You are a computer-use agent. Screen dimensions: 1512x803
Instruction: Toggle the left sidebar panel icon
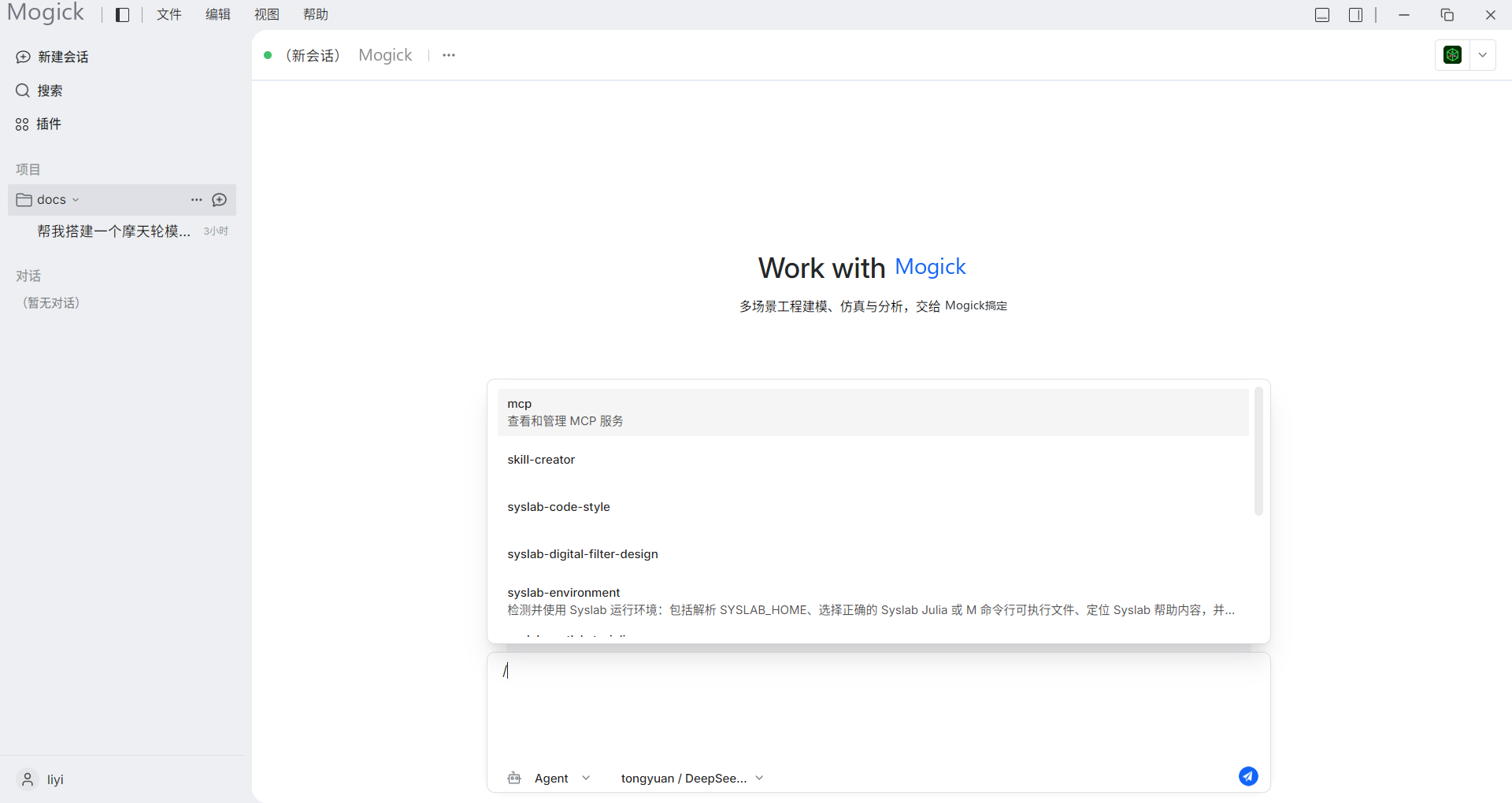(x=122, y=15)
